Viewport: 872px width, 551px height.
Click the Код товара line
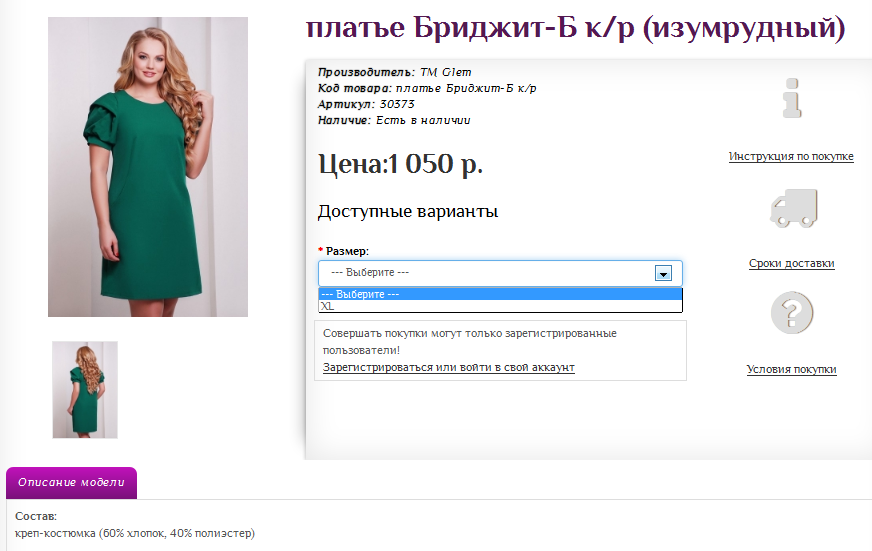(427, 88)
